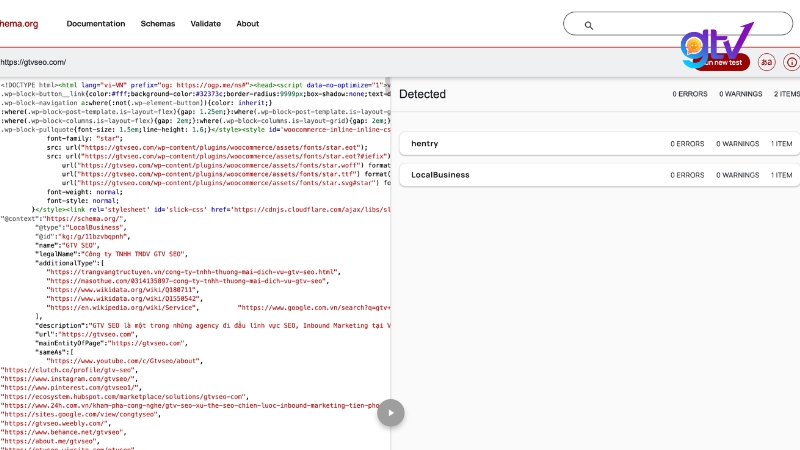Viewport: 800px width, 450px height.
Task: Click the GTV logo overlay
Action: (x=714, y=42)
